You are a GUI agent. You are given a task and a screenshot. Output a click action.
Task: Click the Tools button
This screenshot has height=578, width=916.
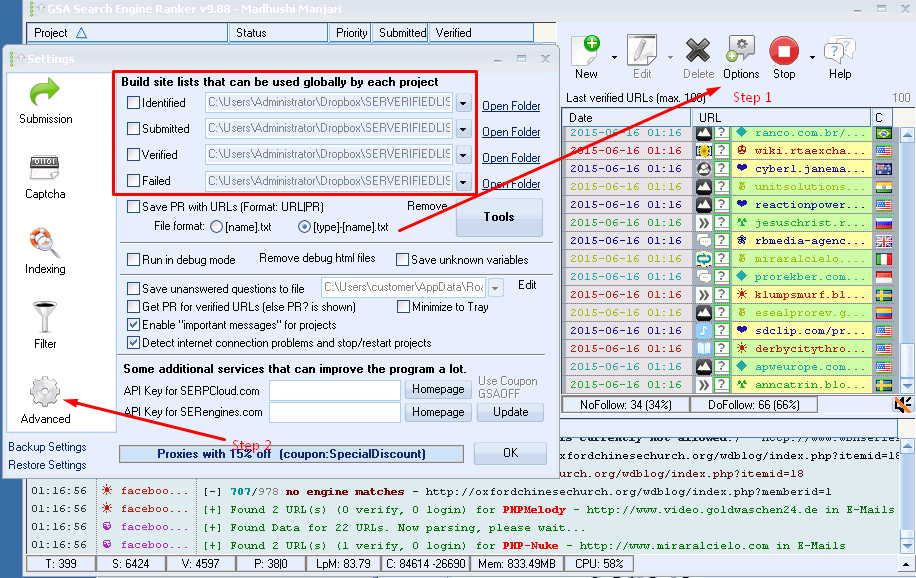pos(499,217)
